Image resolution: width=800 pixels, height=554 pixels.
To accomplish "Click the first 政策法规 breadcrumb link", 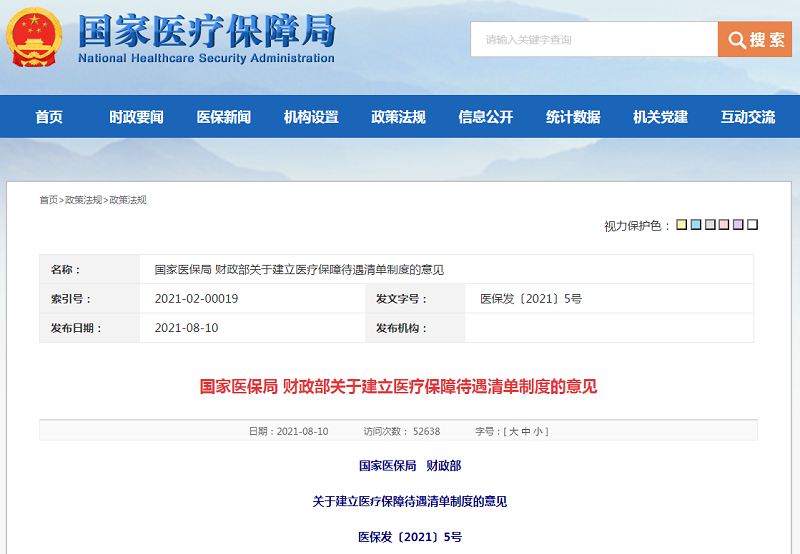I will point(83,200).
